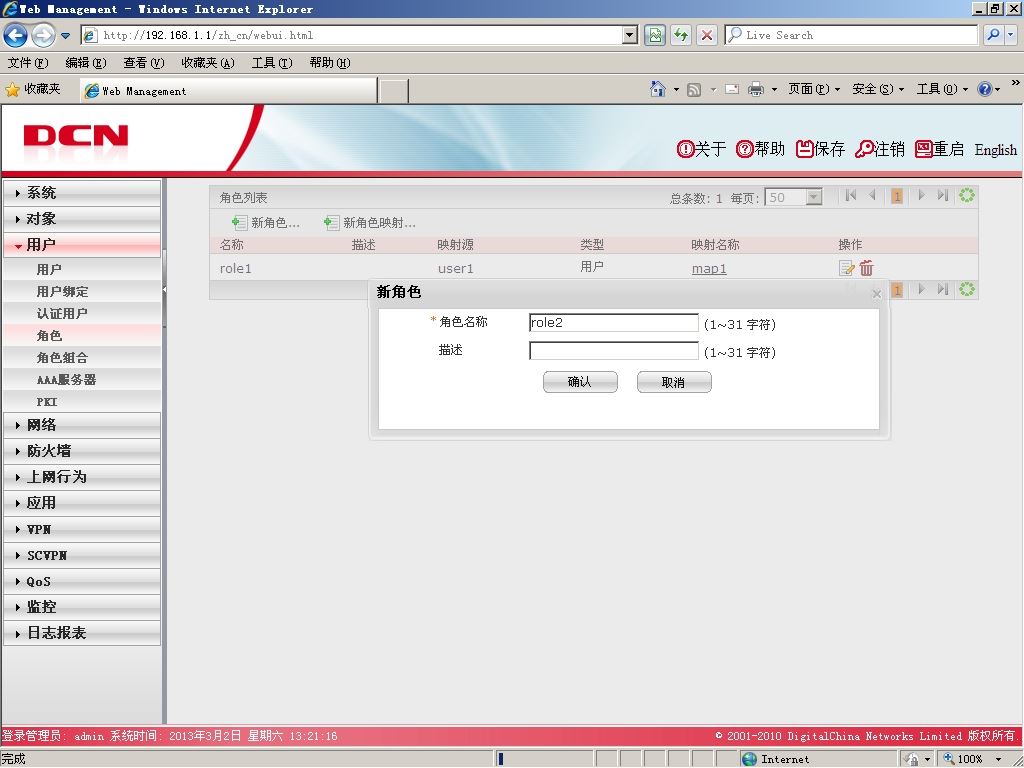The image size is (1024, 768).
Task: Open the map1 mapping link
Action: (x=709, y=268)
